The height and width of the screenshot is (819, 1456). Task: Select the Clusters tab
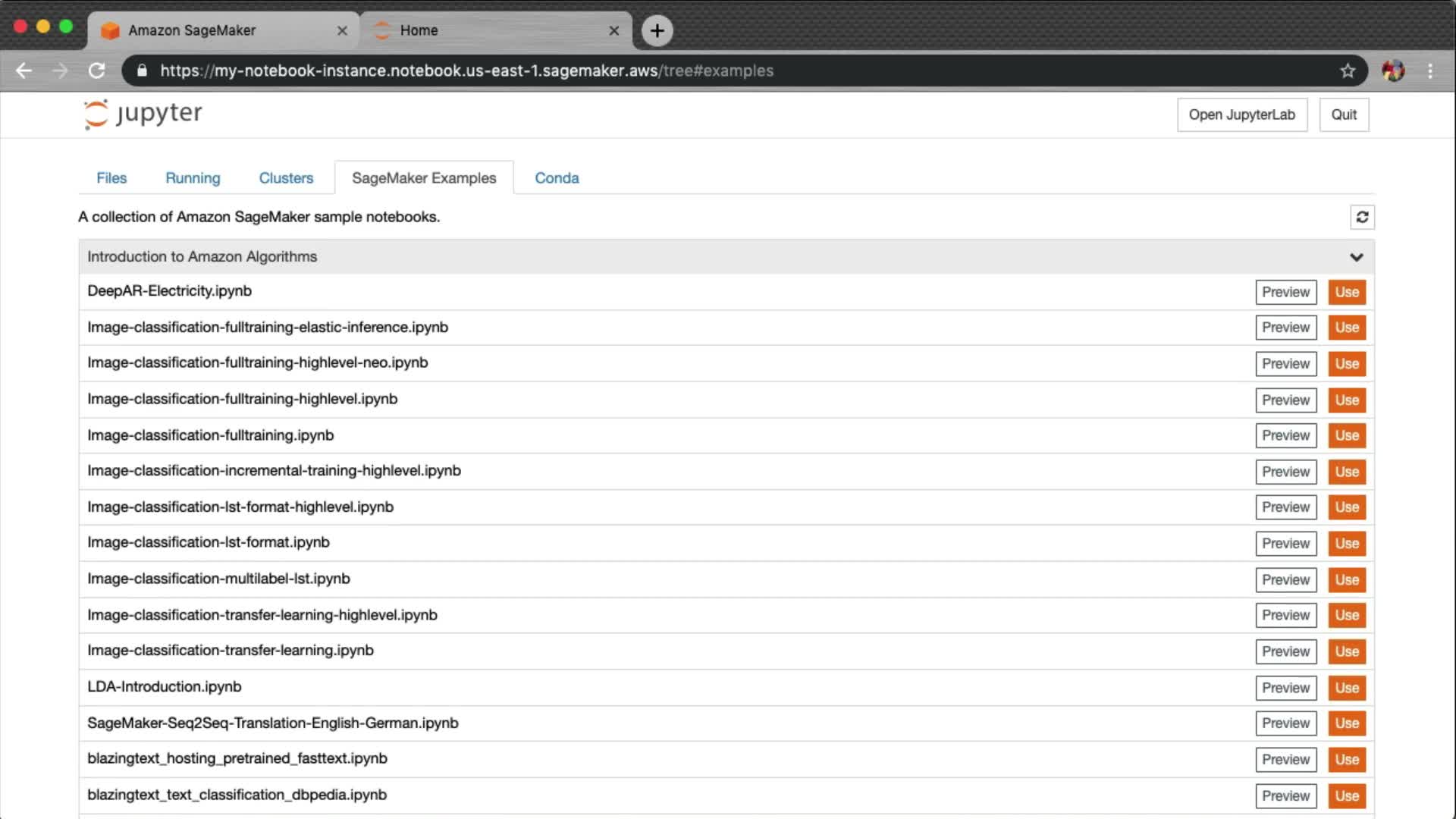point(286,178)
